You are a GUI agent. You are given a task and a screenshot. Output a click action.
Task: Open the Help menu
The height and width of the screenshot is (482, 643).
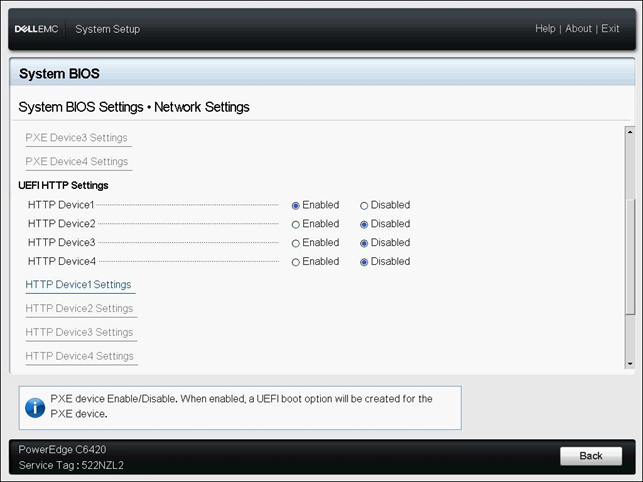coord(545,29)
